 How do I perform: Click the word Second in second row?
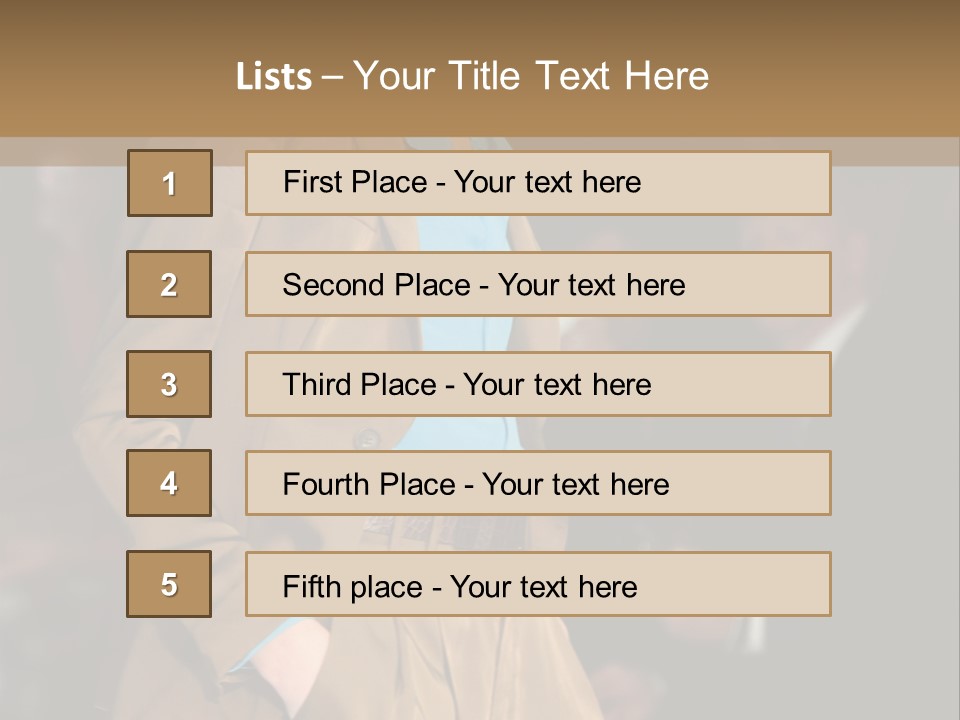[x=332, y=285]
